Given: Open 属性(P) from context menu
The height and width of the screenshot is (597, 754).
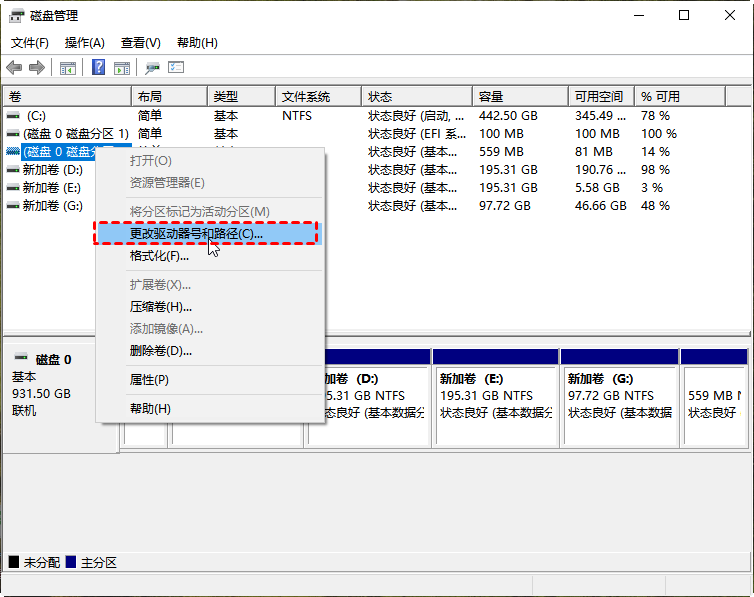Looking at the screenshot, I should pos(149,380).
